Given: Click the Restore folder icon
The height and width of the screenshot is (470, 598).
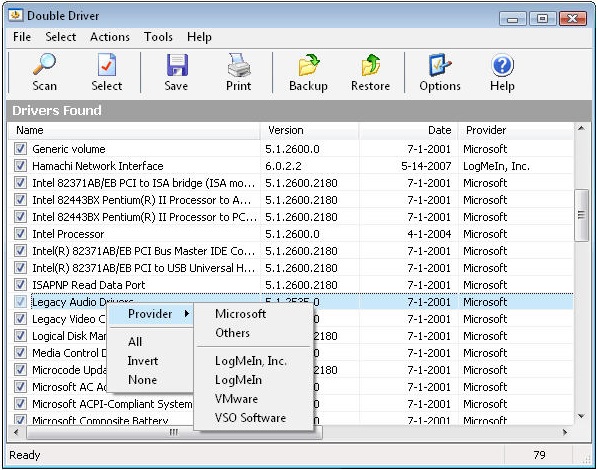Looking at the screenshot, I should (370, 65).
